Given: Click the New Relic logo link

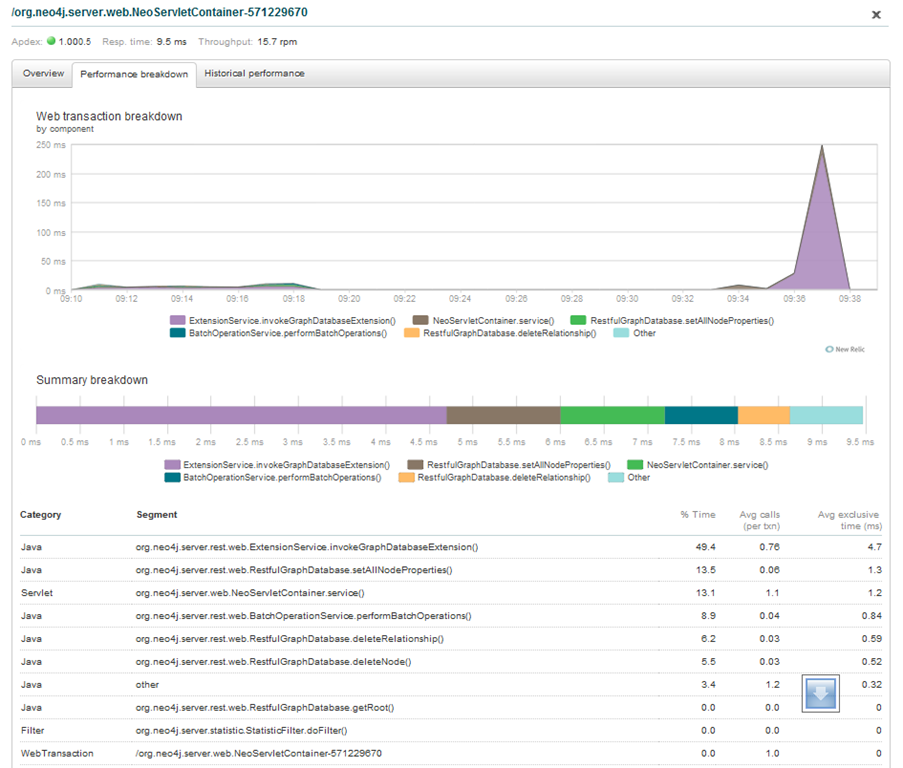Looking at the screenshot, I should [845, 349].
